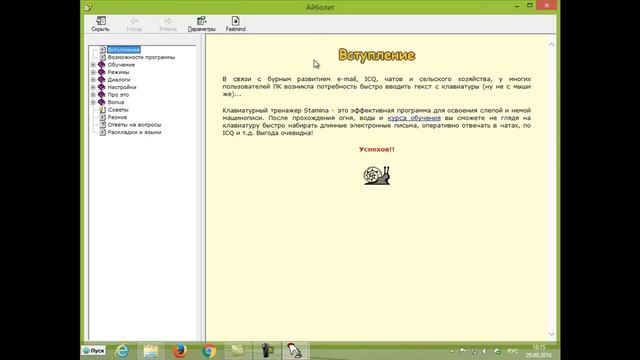
Task: Click the volume icon in system tray
Action: tap(484, 351)
